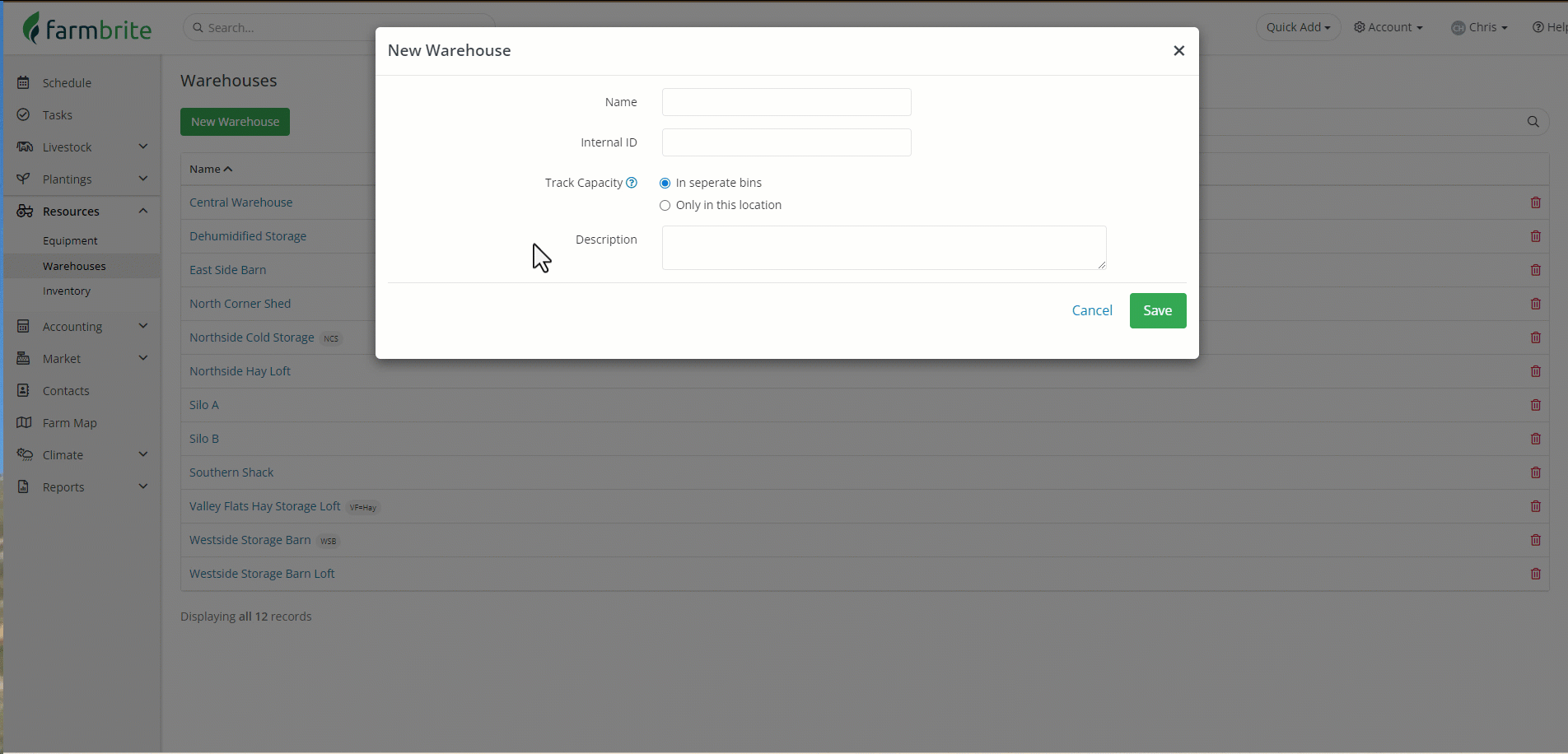Expand the Livestock menu chevron
The height and width of the screenshot is (754, 1568).
[x=143, y=147]
